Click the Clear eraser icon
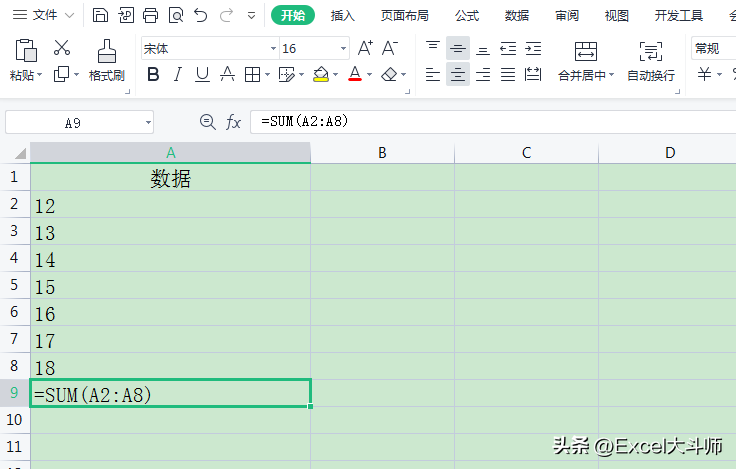 [389, 74]
